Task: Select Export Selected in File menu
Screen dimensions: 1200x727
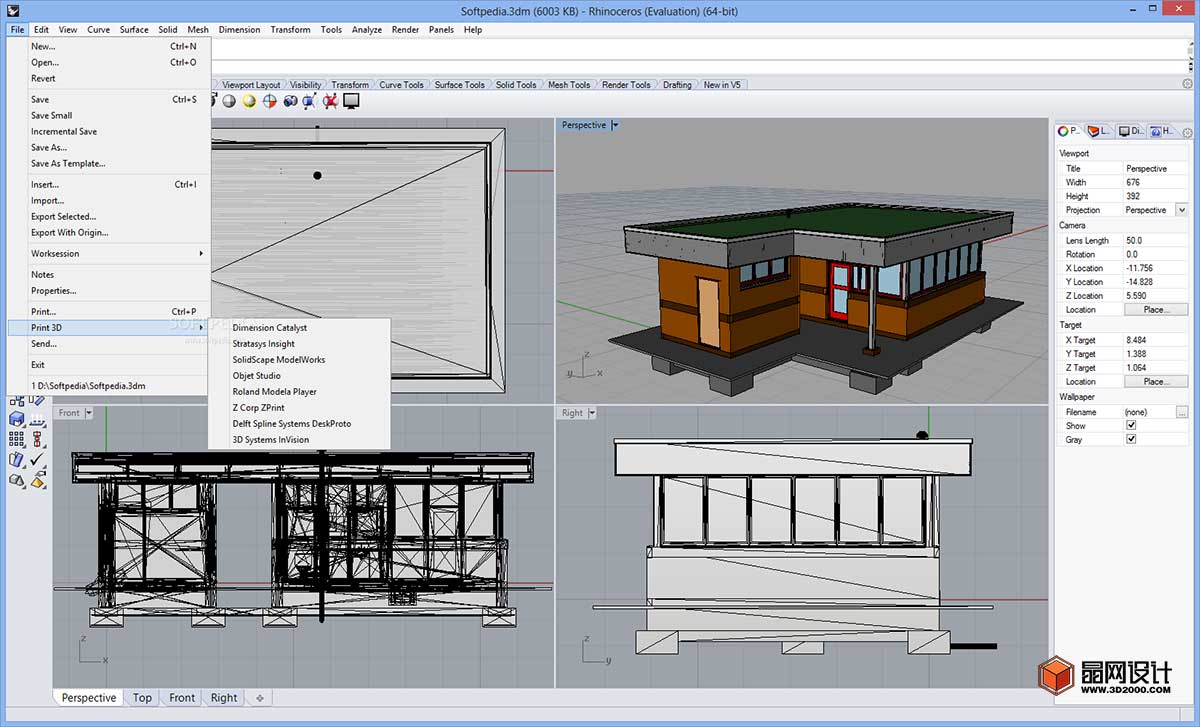Action: click(64, 216)
